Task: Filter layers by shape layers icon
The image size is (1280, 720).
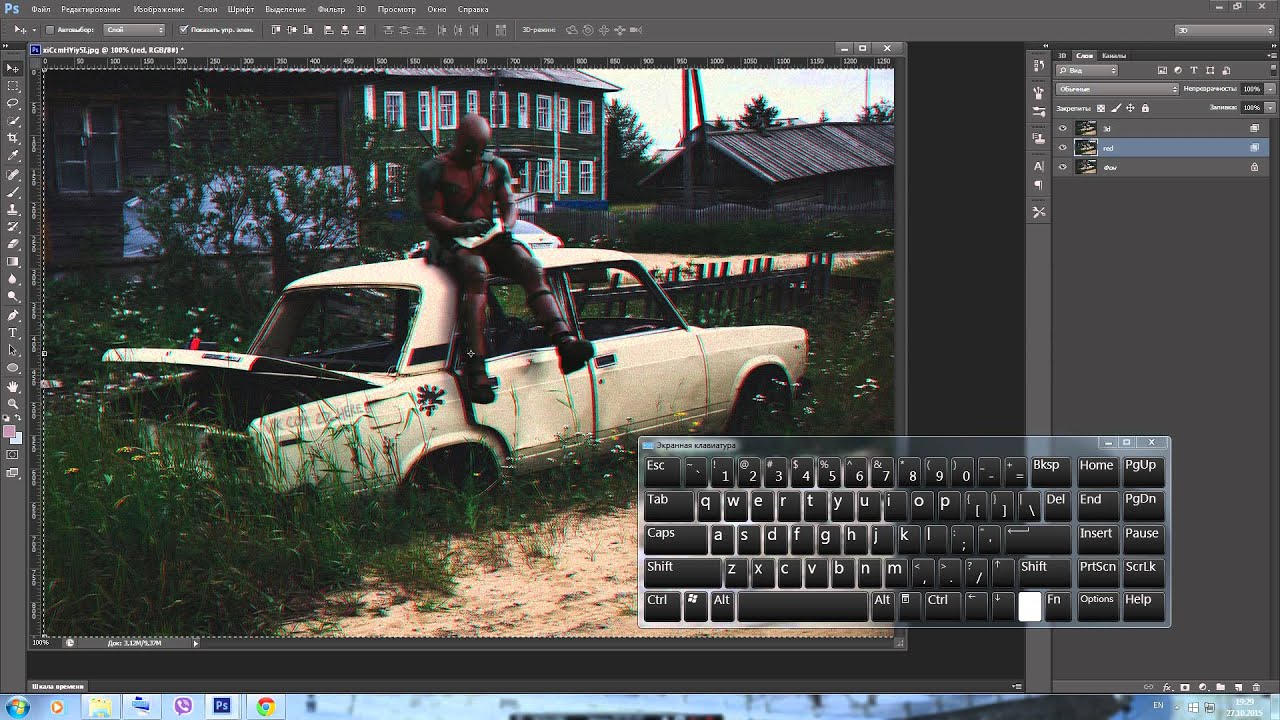Action: [x=1210, y=70]
